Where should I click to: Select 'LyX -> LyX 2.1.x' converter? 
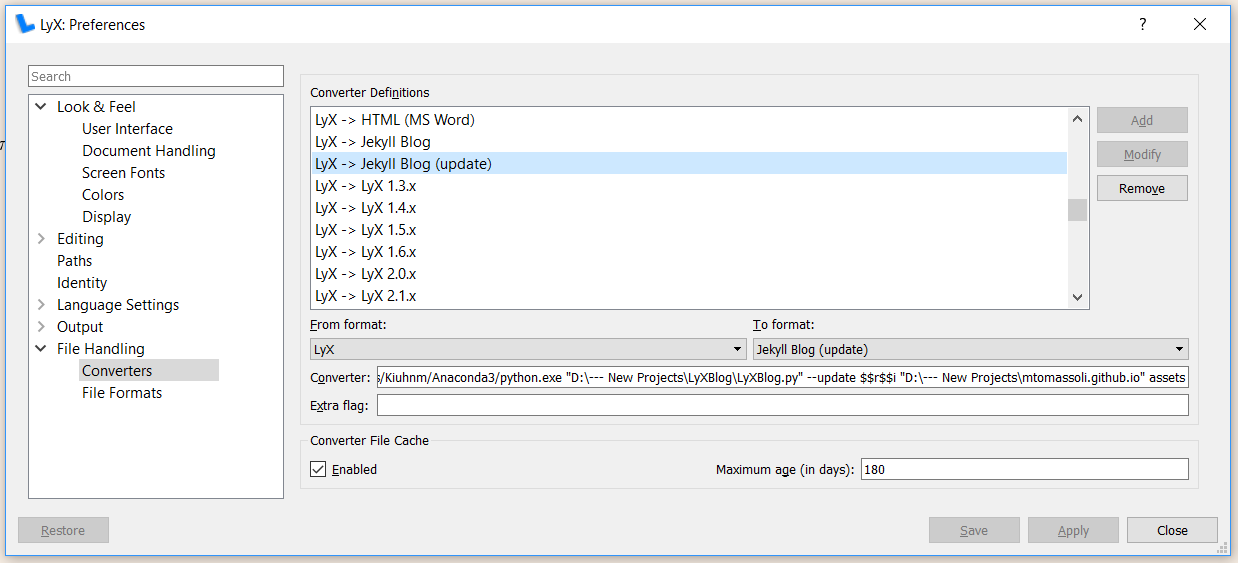689,296
